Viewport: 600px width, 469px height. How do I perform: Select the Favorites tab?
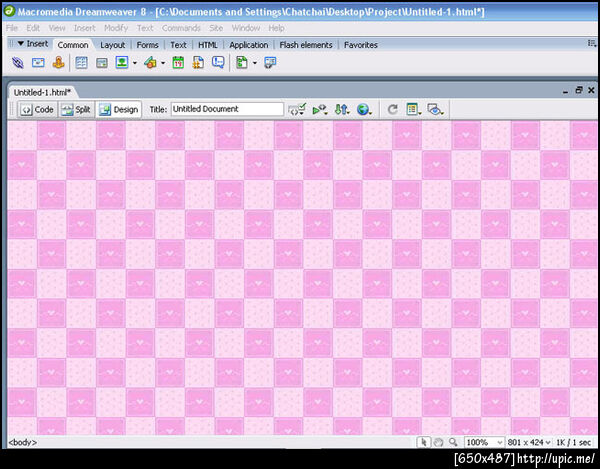tap(360, 45)
